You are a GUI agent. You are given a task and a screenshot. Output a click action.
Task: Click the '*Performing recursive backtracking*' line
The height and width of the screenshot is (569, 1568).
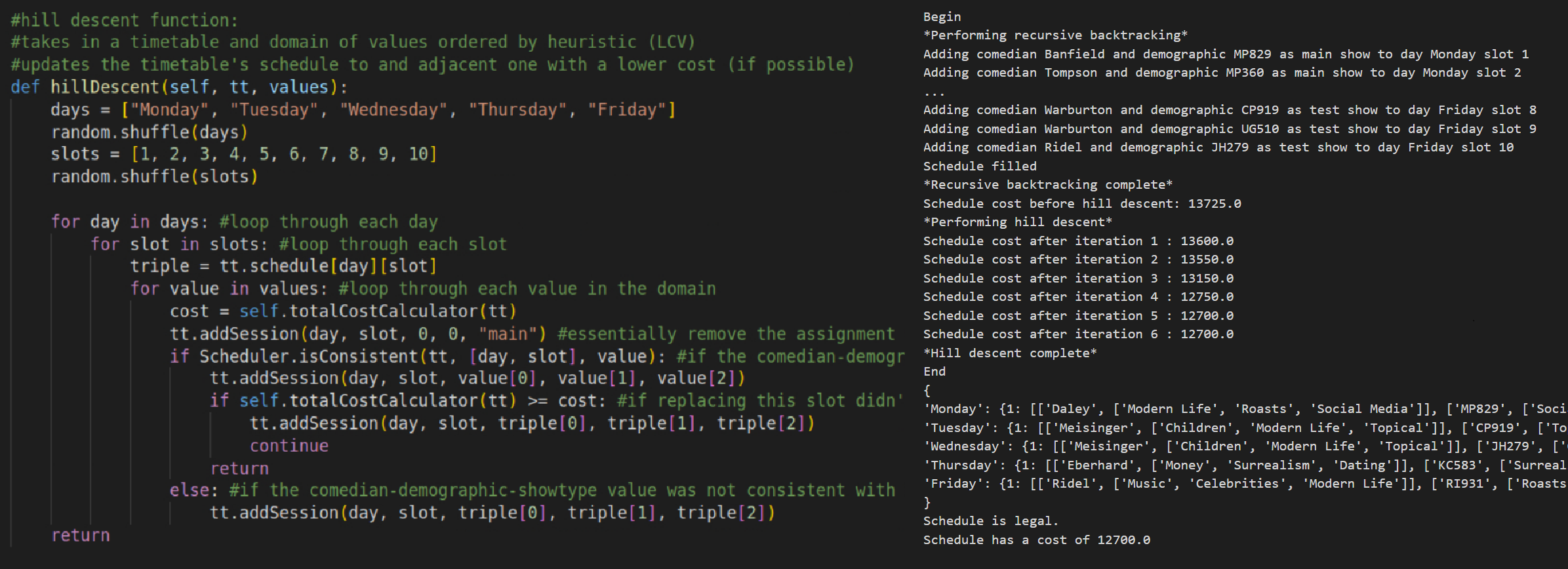pyautogui.click(x=1055, y=35)
